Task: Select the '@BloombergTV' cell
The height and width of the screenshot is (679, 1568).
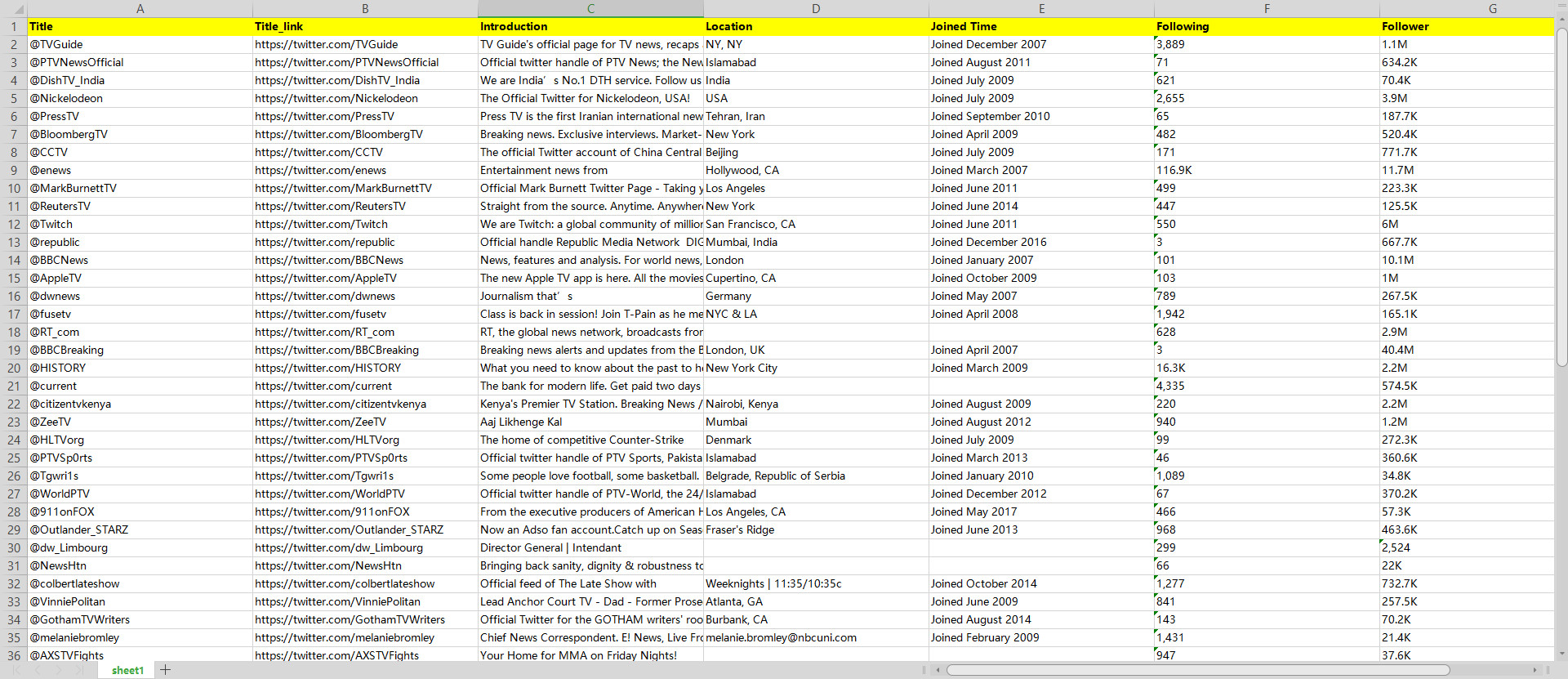Action: (x=140, y=134)
